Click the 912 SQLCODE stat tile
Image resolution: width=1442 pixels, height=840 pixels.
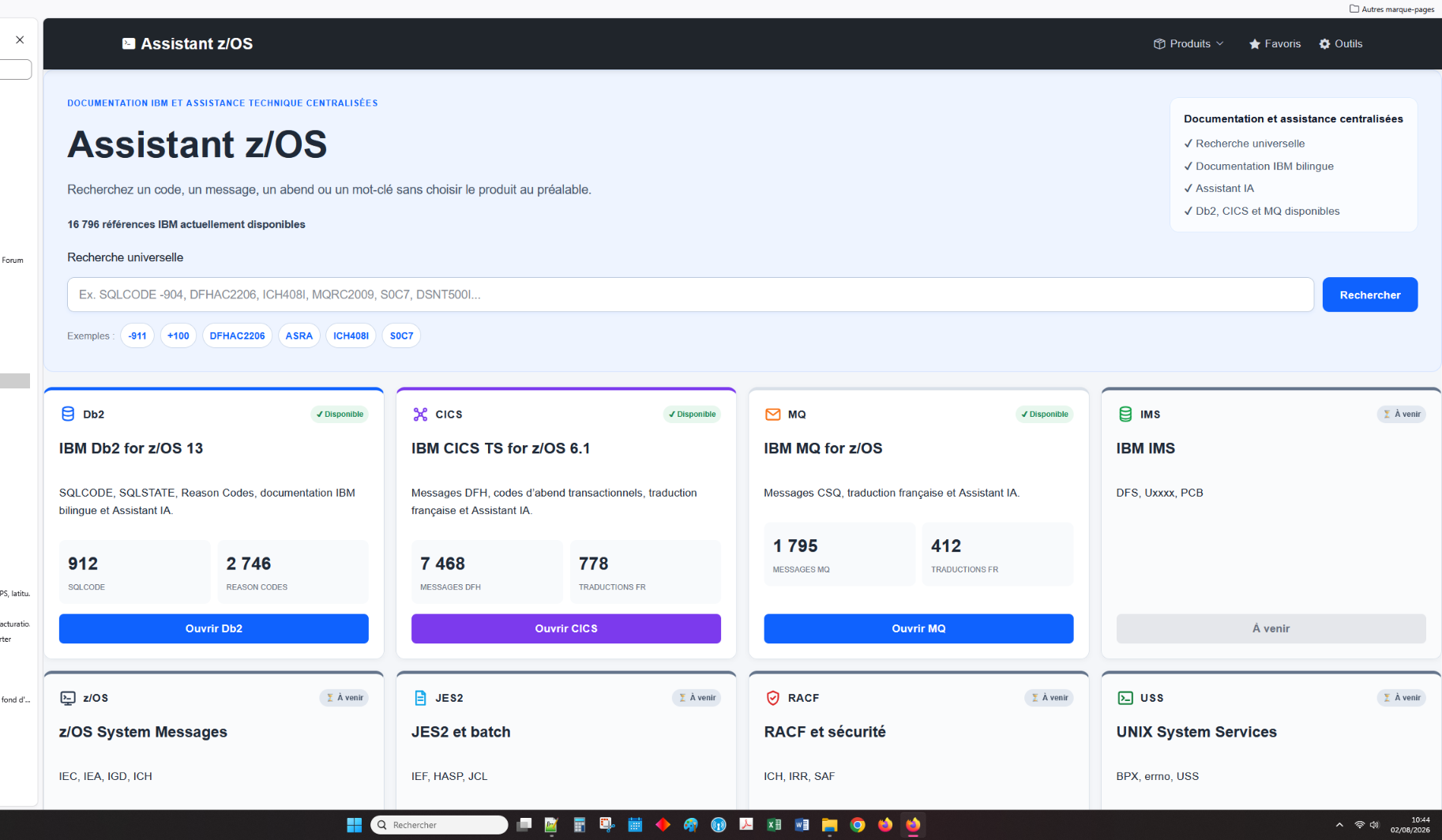pos(135,572)
